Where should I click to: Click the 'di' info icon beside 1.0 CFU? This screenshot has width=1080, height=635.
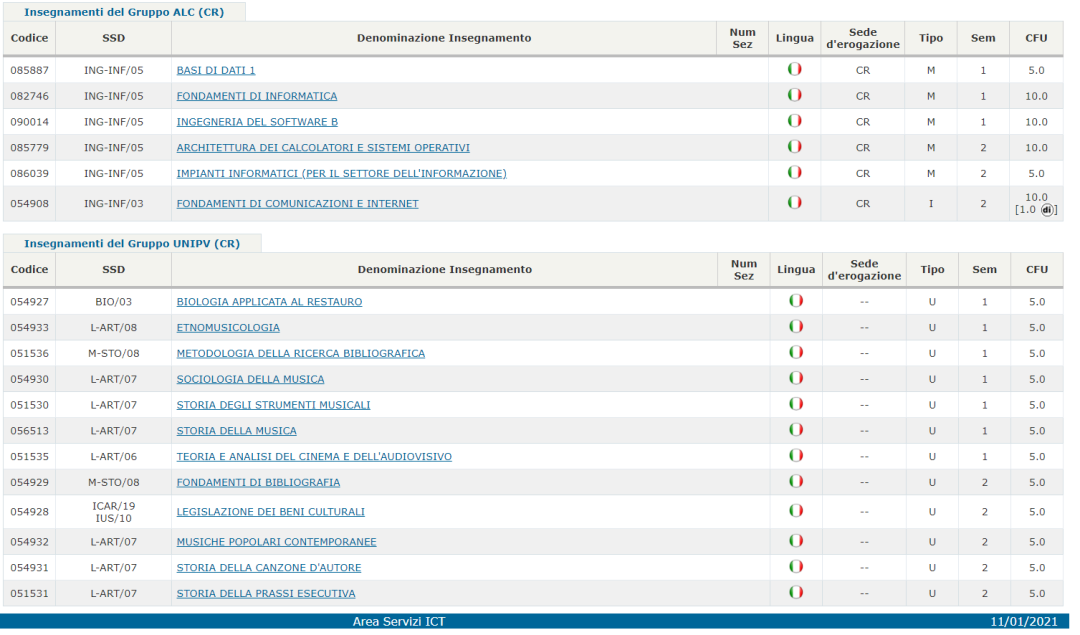coord(1047,210)
